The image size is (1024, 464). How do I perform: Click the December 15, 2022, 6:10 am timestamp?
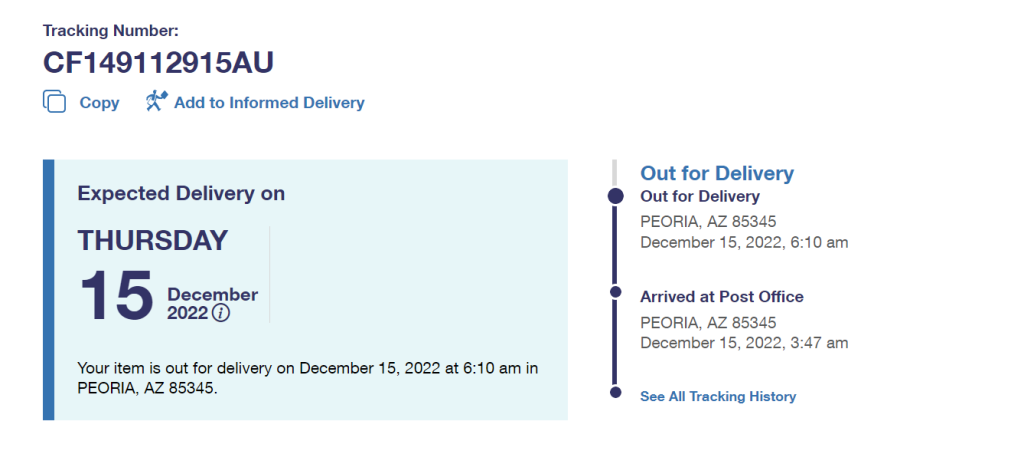click(x=744, y=242)
